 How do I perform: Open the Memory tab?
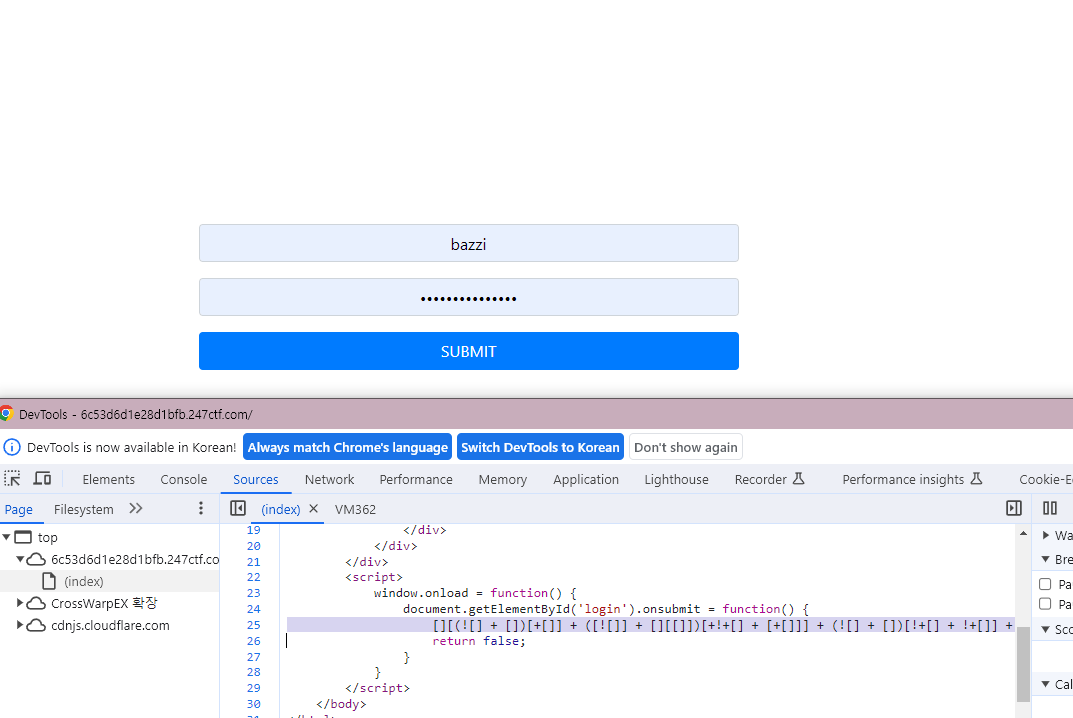coord(502,479)
